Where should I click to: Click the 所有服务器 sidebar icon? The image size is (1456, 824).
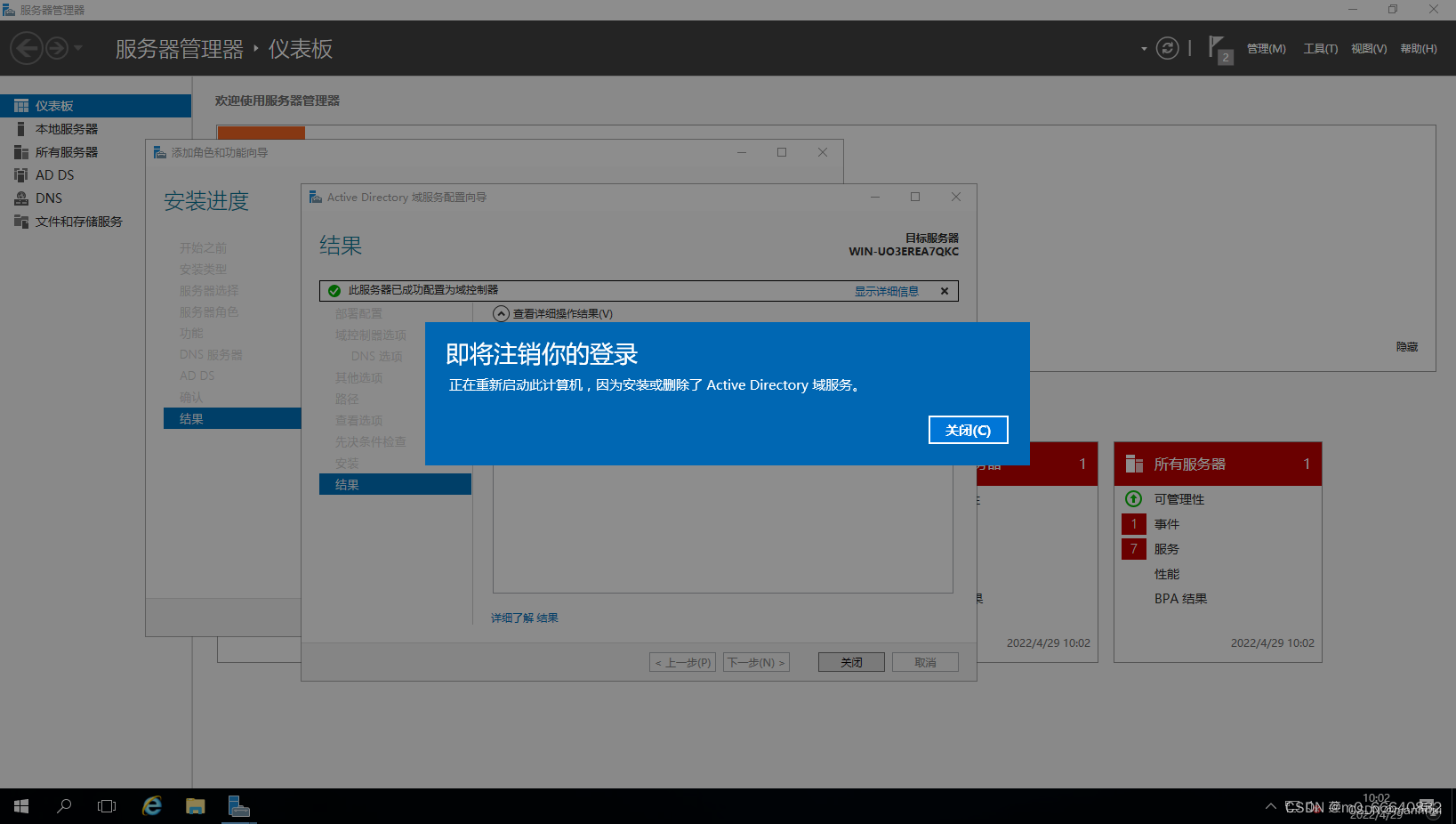pos(21,152)
